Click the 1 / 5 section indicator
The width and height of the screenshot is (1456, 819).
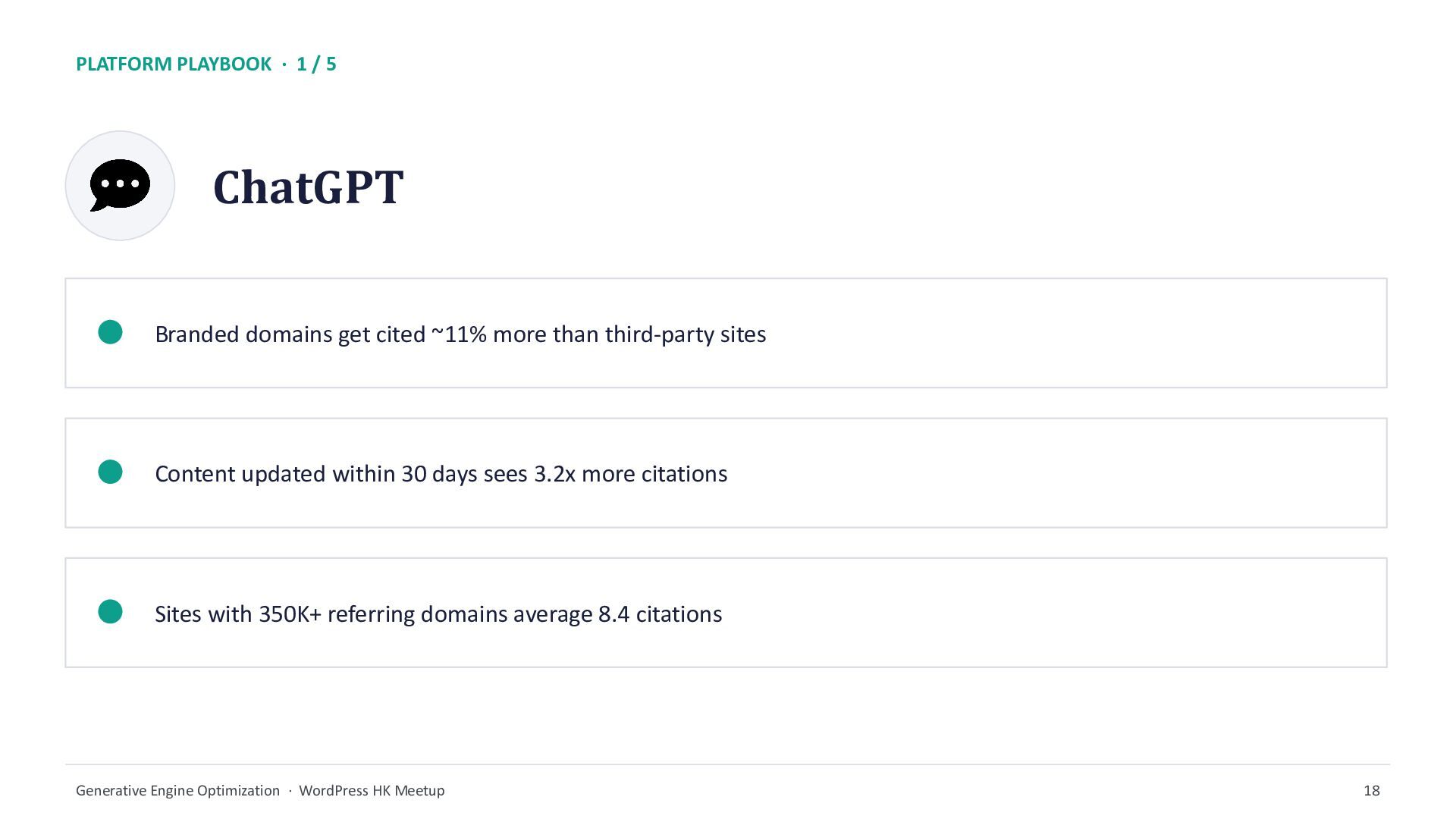[x=316, y=64]
